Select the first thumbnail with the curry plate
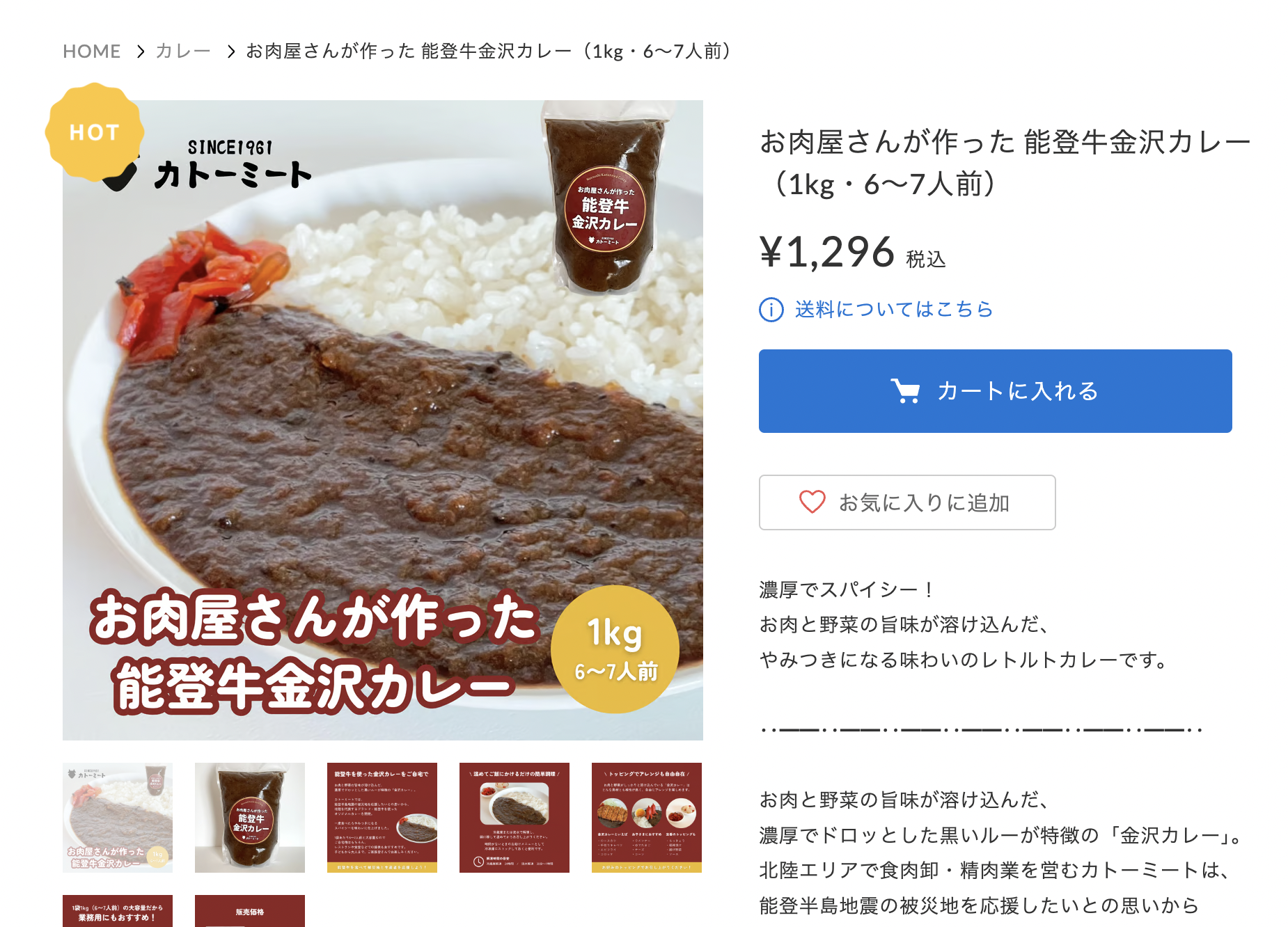The width and height of the screenshot is (1288, 927). [x=118, y=818]
